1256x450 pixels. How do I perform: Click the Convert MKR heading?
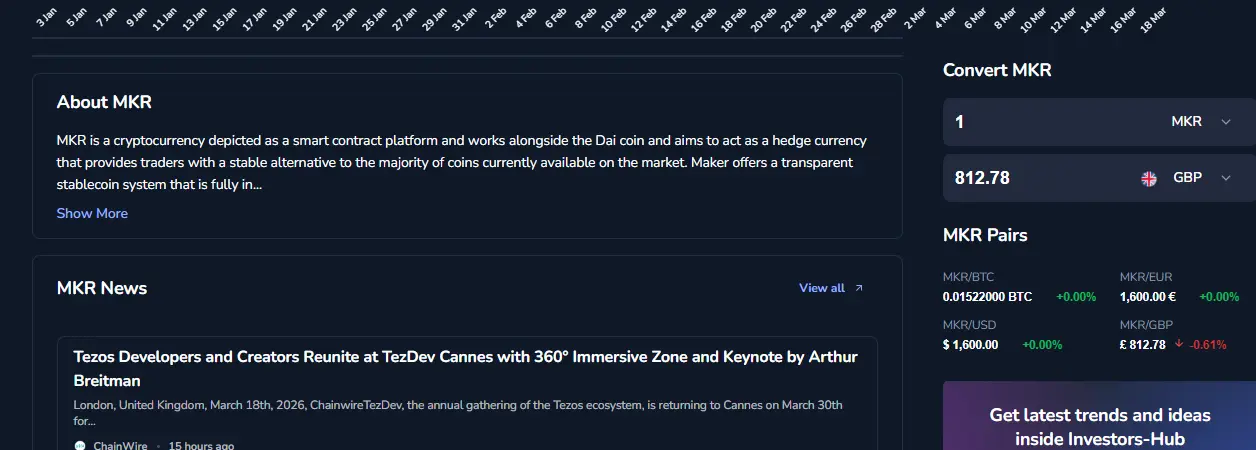pyautogui.click(x=997, y=70)
